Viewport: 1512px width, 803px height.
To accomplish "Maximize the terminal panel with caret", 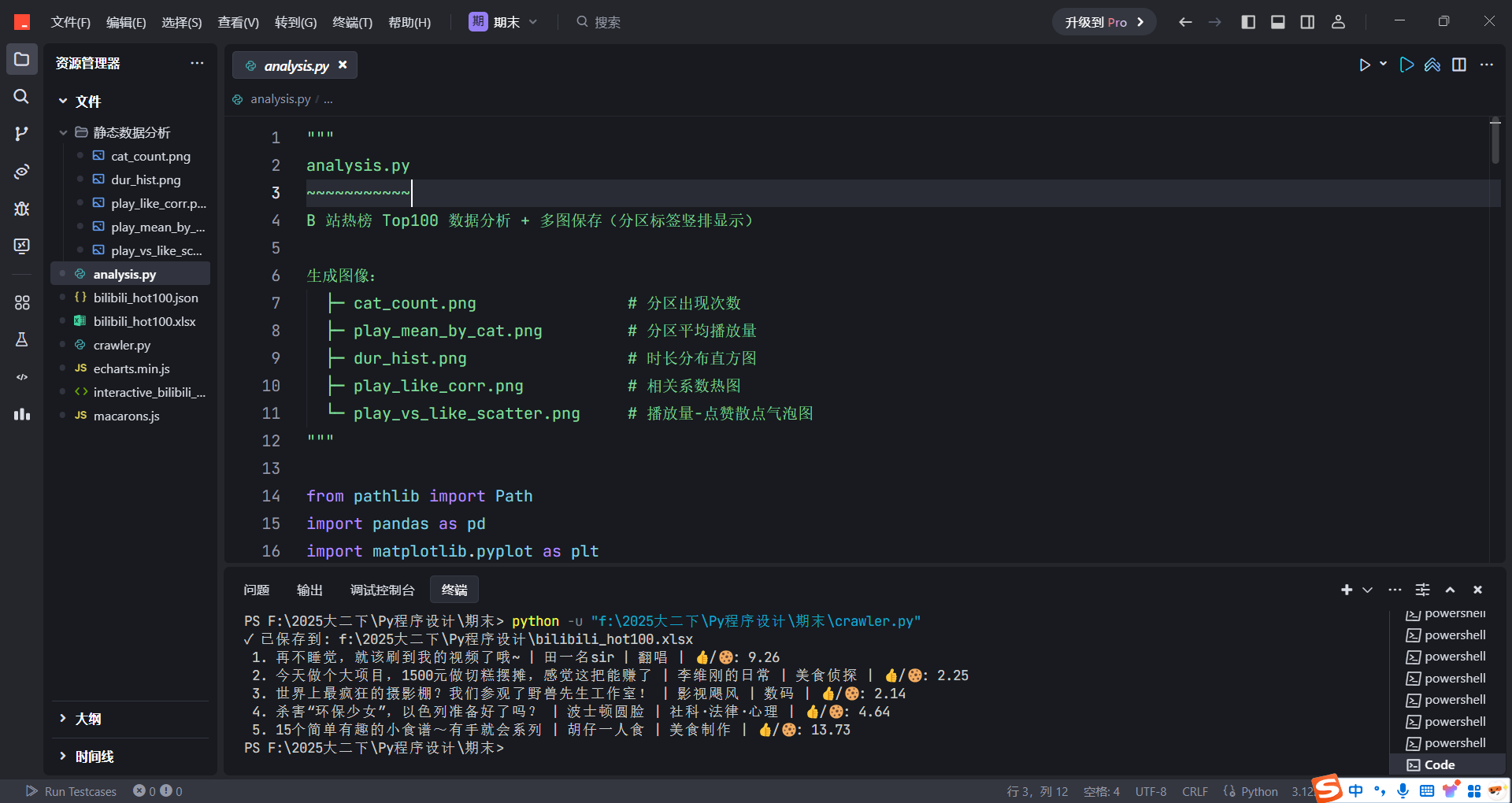I will [1450, 590].
